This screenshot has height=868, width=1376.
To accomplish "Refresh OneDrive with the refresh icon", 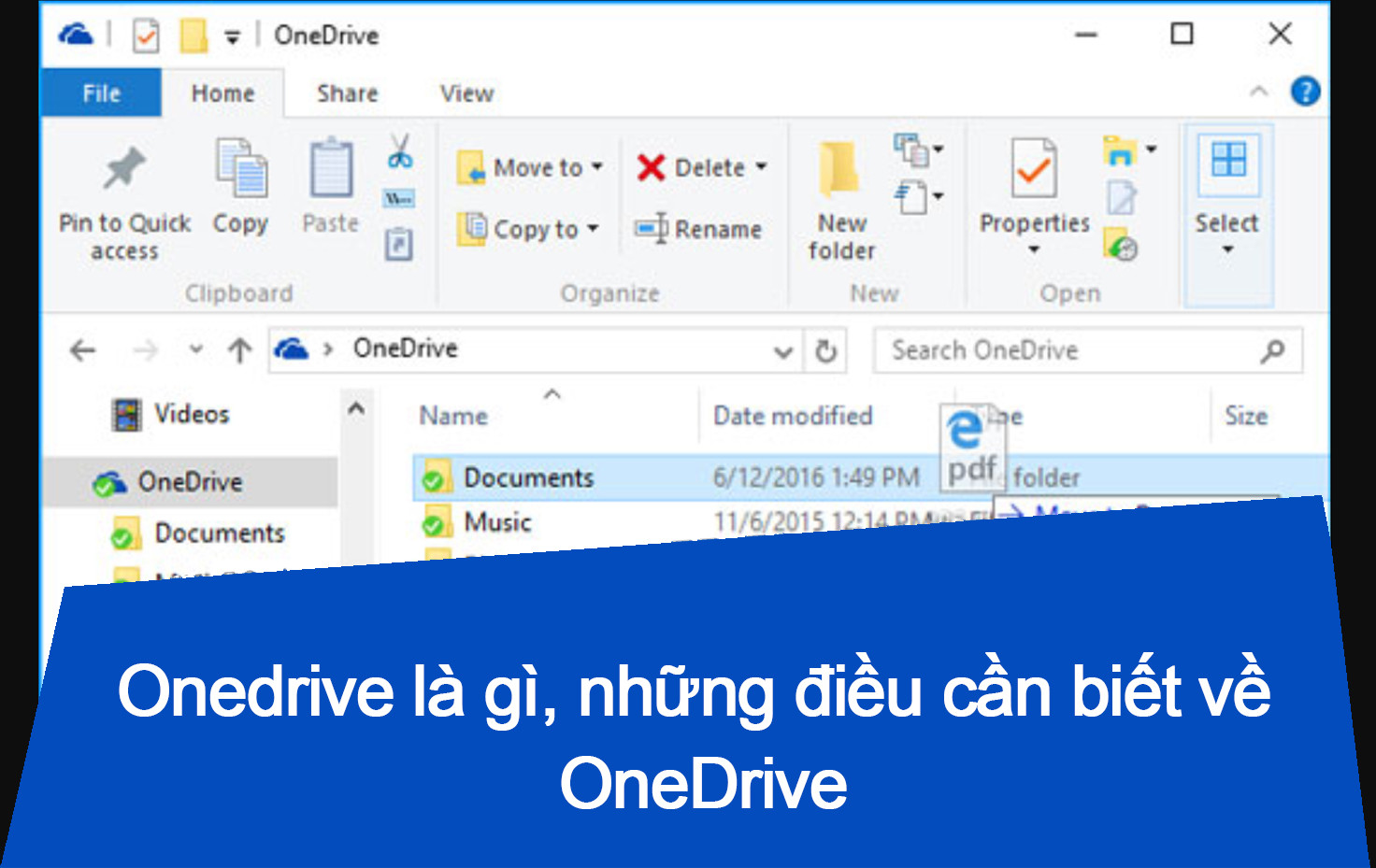I will [x=825, y=350].
